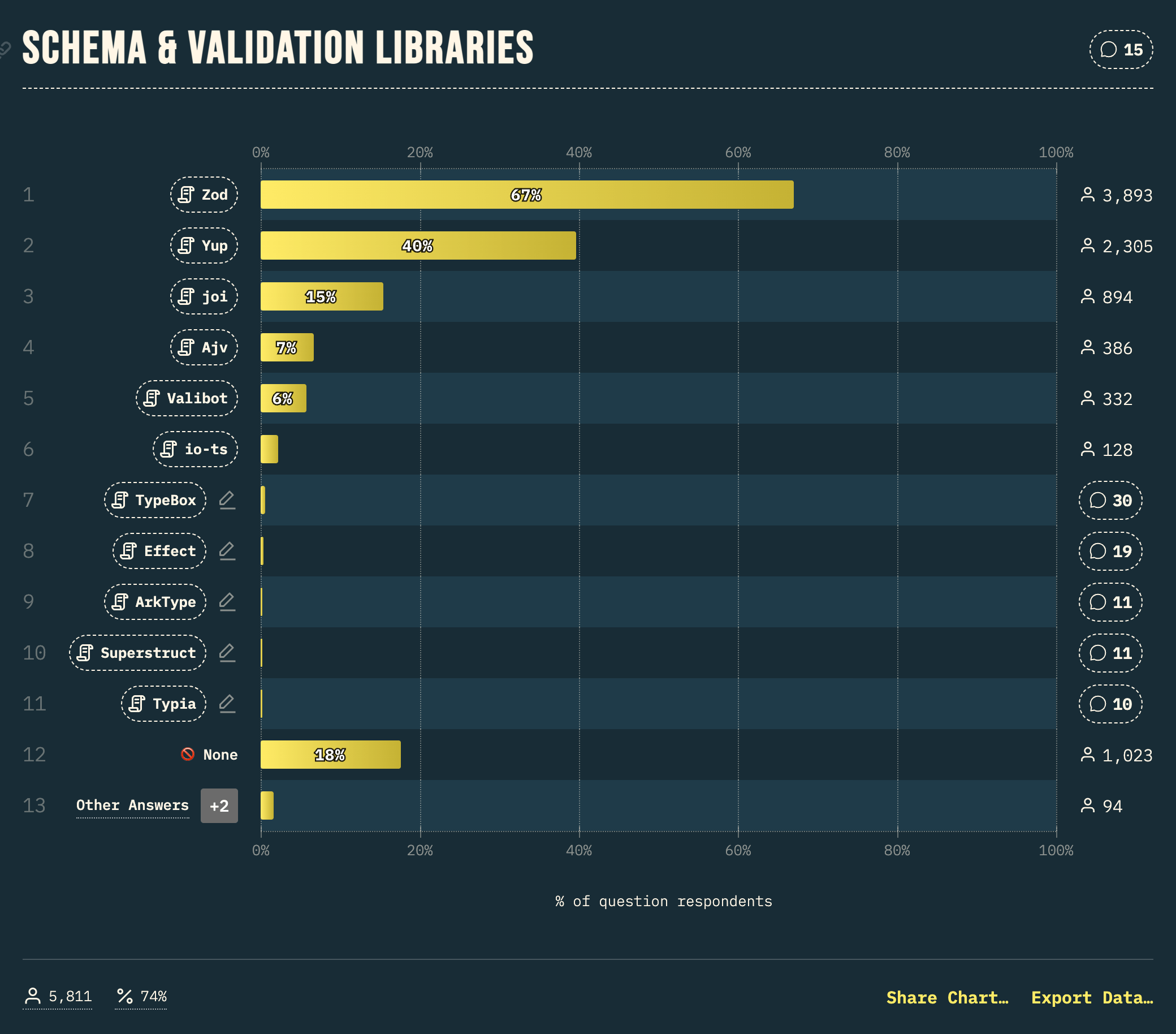Click the edit pencil next to TypeBox
This screenshot has width=1176, height=1034.
[x=227, y=499]
